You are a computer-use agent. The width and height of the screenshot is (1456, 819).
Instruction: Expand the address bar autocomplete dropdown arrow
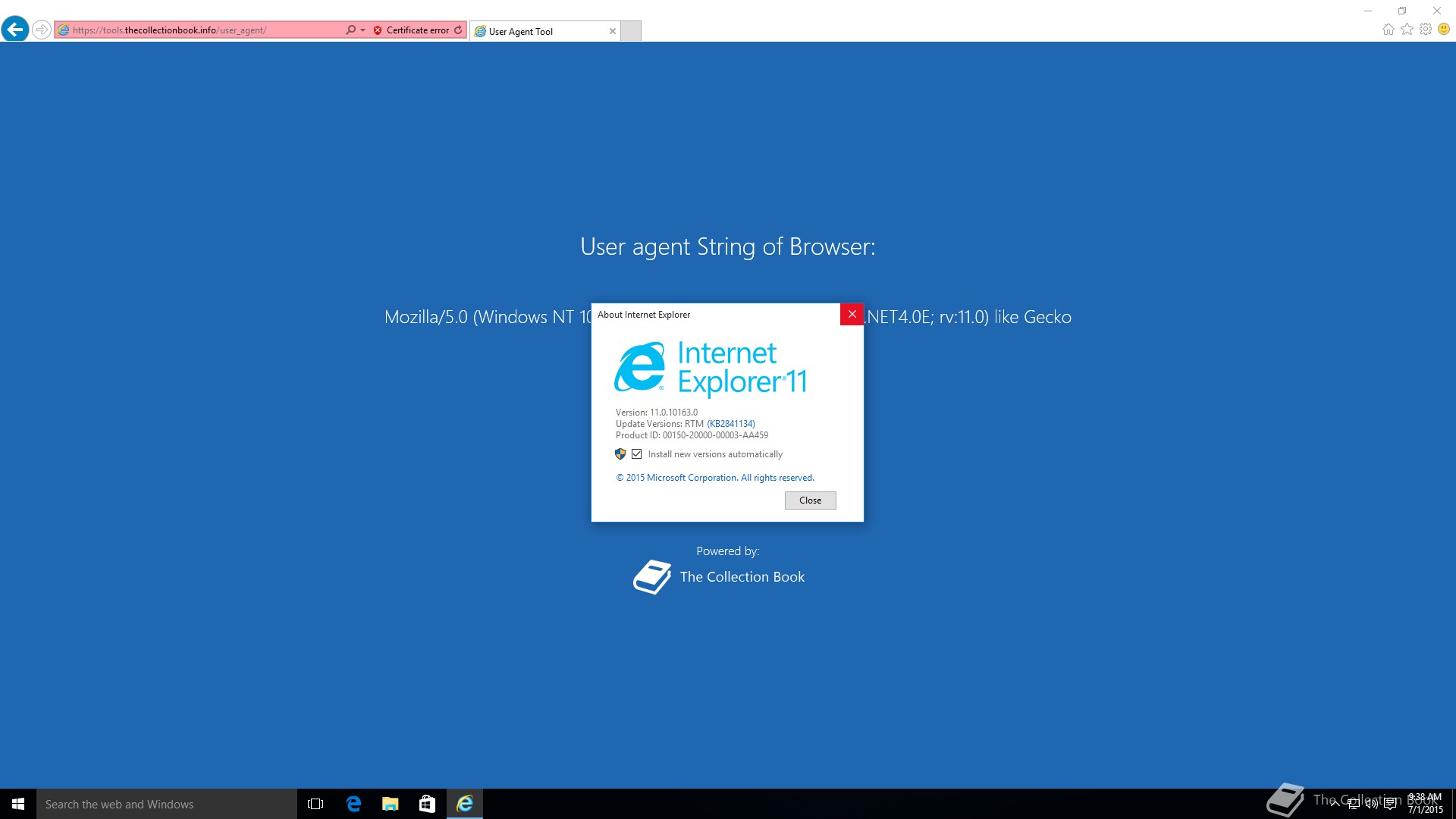pyautogui.click(x=362, y=30)
